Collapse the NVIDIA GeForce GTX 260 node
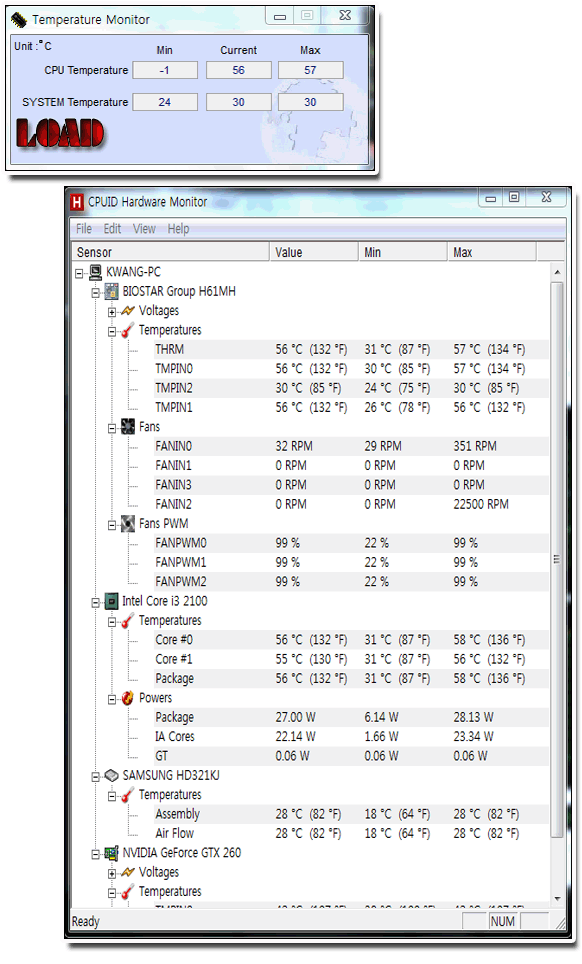Screen dimensions: 582x964 pos(96,855)
